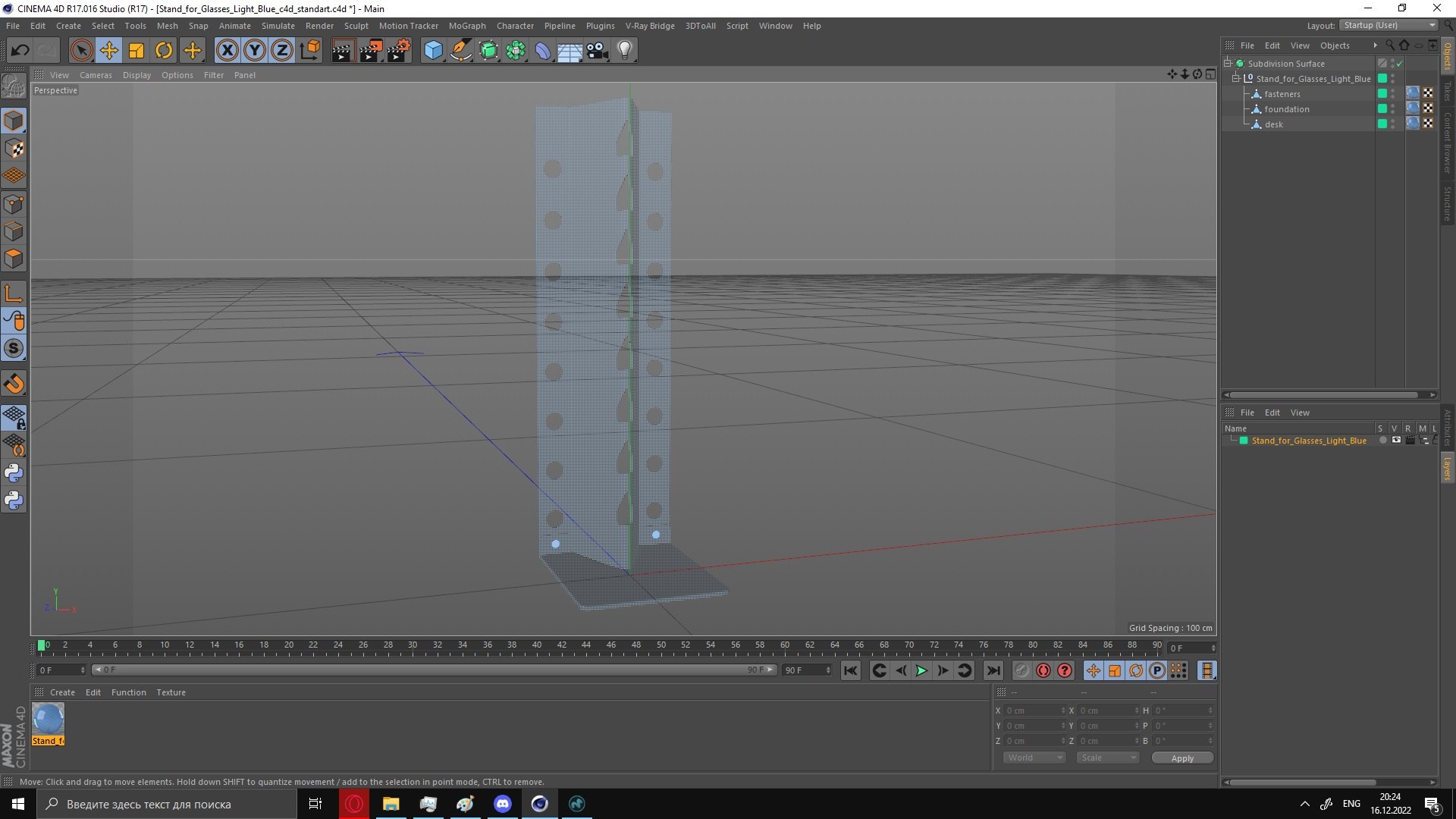Toggle the X axis lock
The height and width of the screenshot is (819, 1456).
[227, 51]
